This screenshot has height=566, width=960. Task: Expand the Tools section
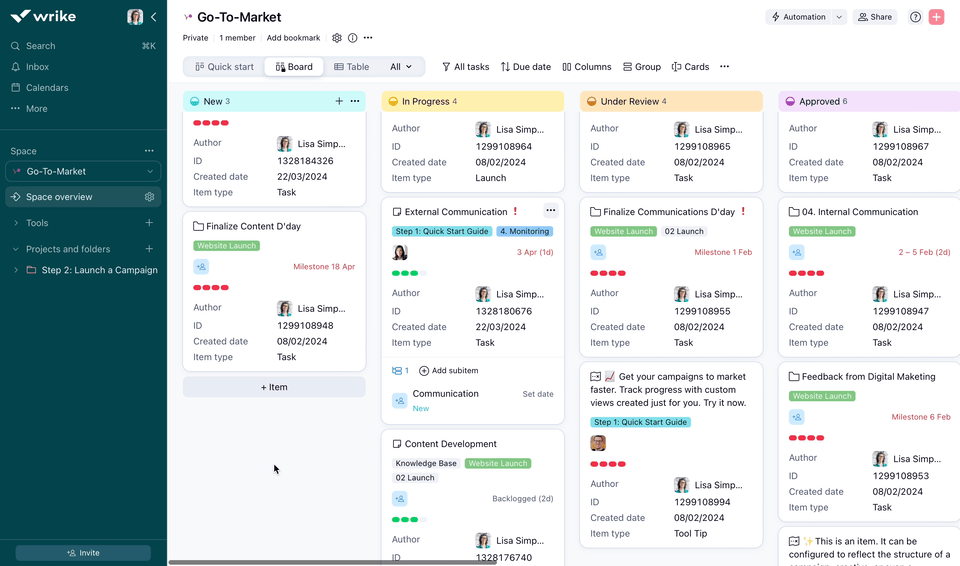pyautogui.click(x=16, y=223)
